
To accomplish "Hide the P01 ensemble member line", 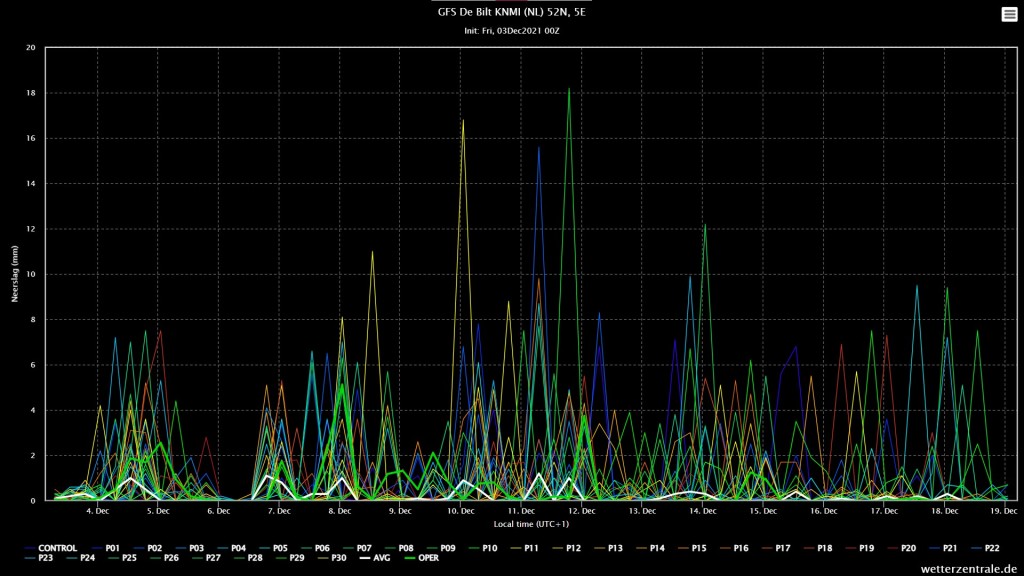I will point(106,548).
